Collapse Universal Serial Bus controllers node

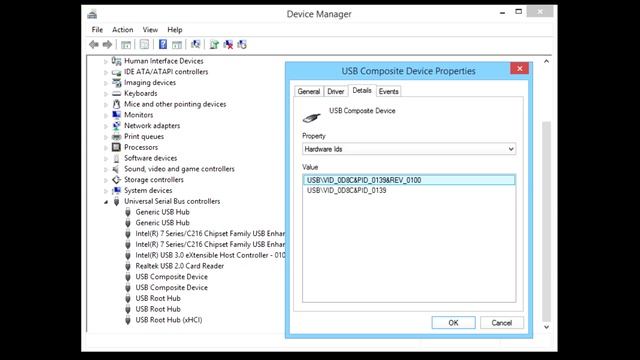point(106,202)
